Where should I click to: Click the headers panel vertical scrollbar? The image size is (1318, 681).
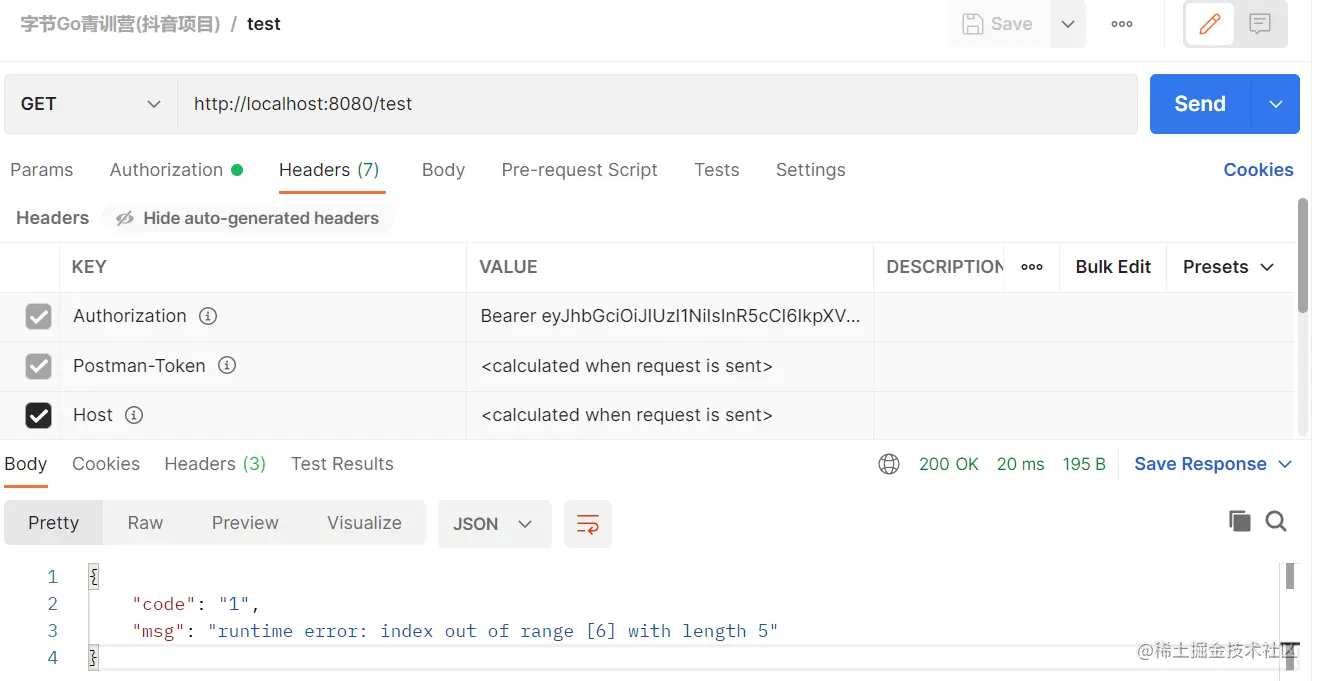pos(1302,256)
